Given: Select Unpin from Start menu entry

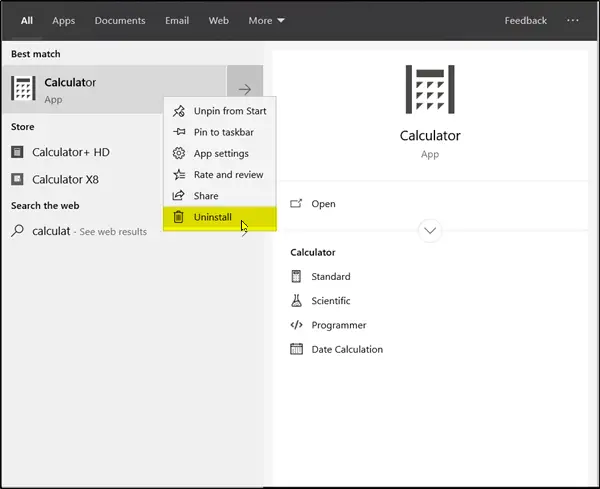Looking at the screenshot, I should coord(229,111).
